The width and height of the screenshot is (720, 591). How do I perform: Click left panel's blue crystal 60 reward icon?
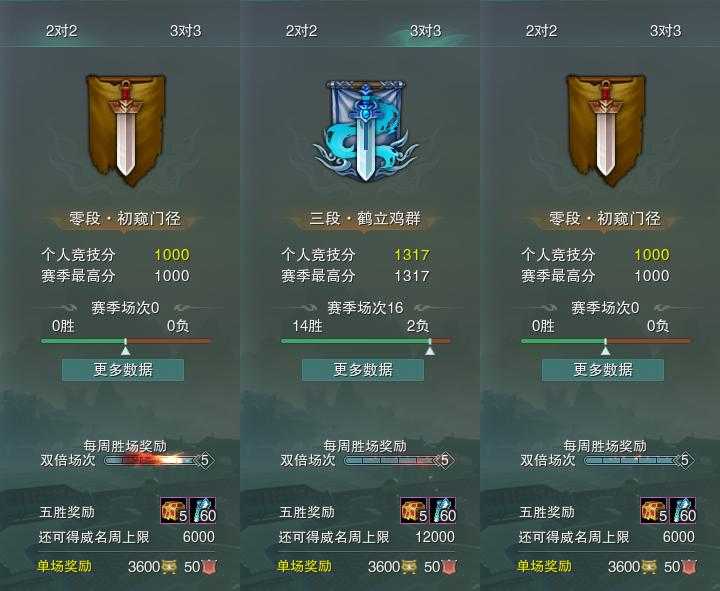(202, 510)
